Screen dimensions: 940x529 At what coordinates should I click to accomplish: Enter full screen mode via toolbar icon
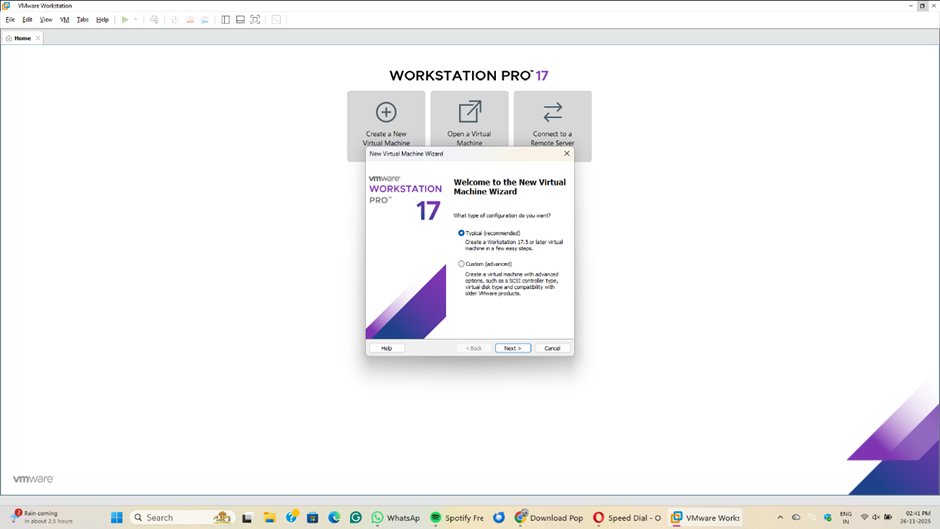tap(255, 20)
